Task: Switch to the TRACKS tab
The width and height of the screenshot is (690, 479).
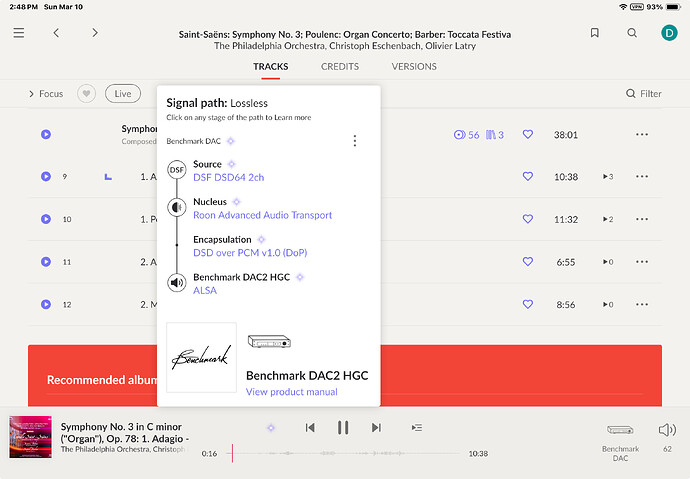Action: click(271, 66)
